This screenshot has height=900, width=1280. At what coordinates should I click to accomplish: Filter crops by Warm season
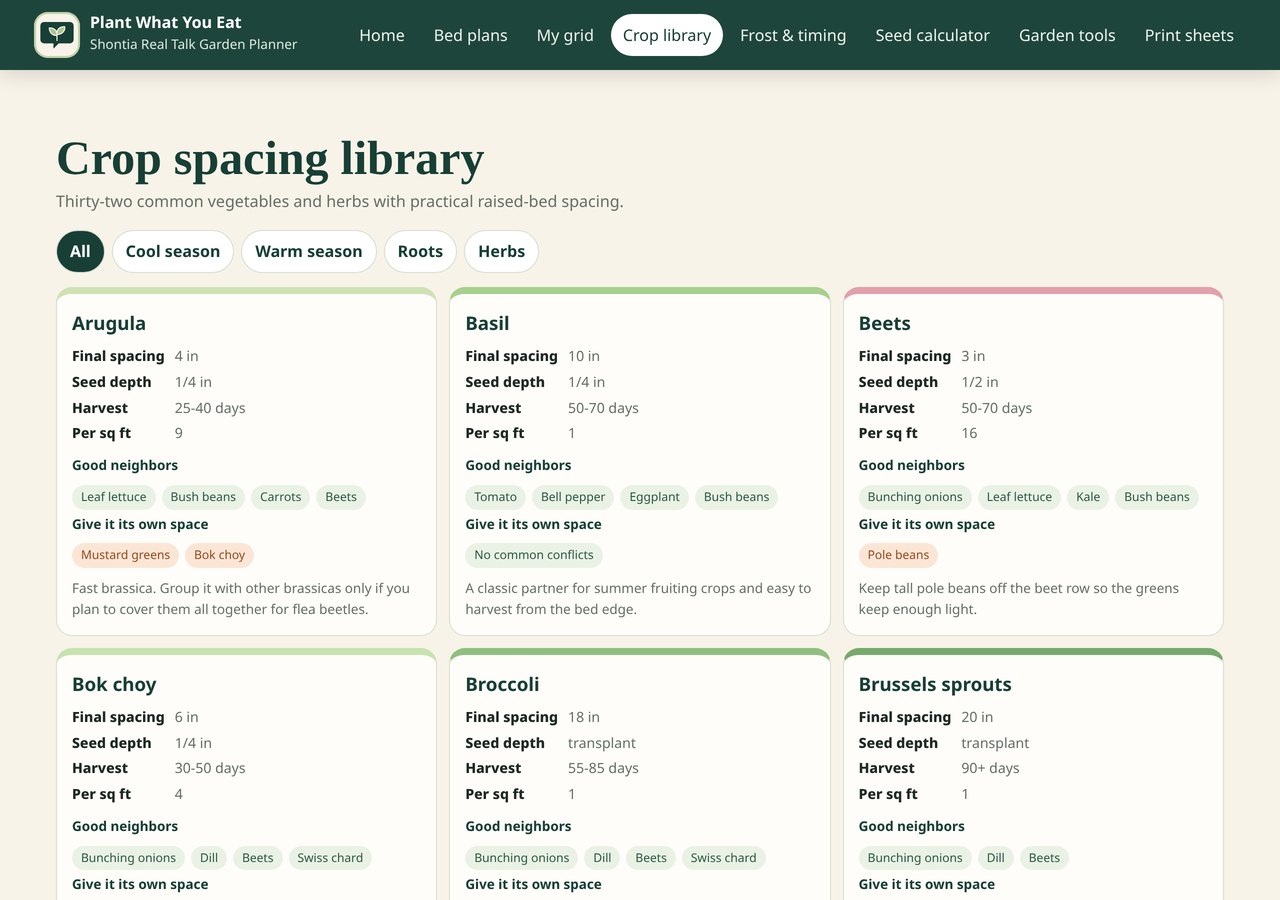coord(309,251)
